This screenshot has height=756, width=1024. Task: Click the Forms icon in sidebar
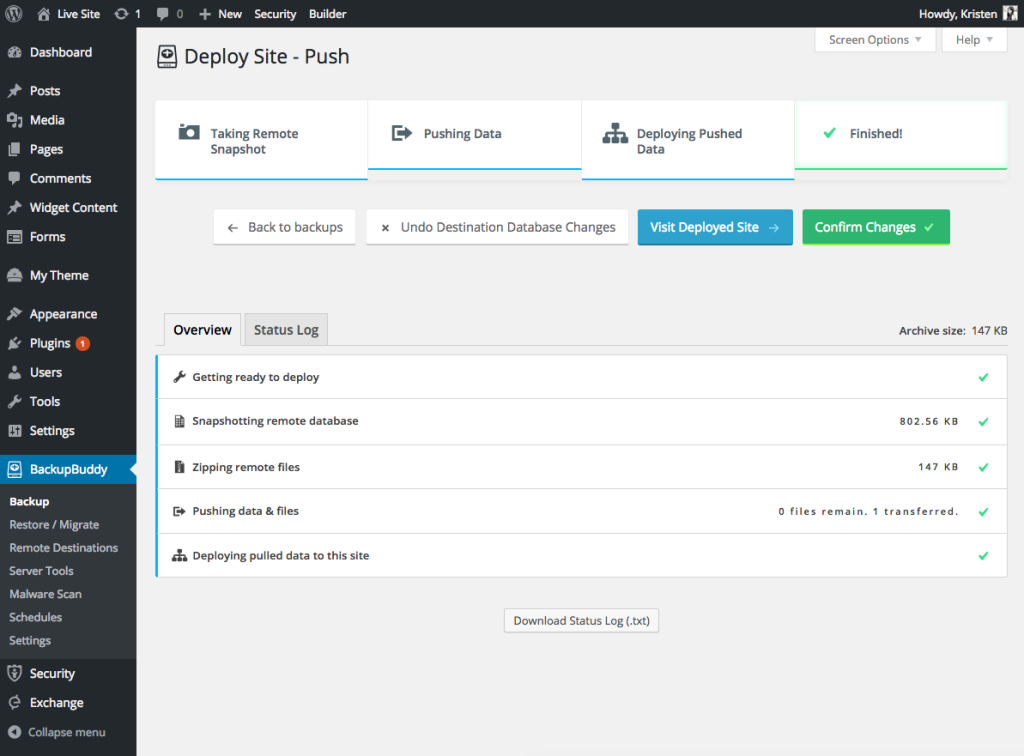(14, 237)
